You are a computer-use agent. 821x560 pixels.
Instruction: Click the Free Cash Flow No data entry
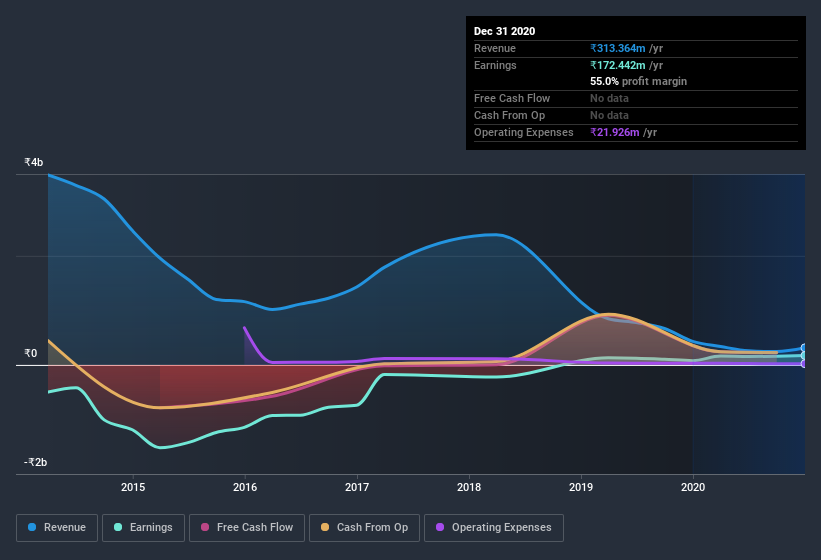tap(609, 98)
